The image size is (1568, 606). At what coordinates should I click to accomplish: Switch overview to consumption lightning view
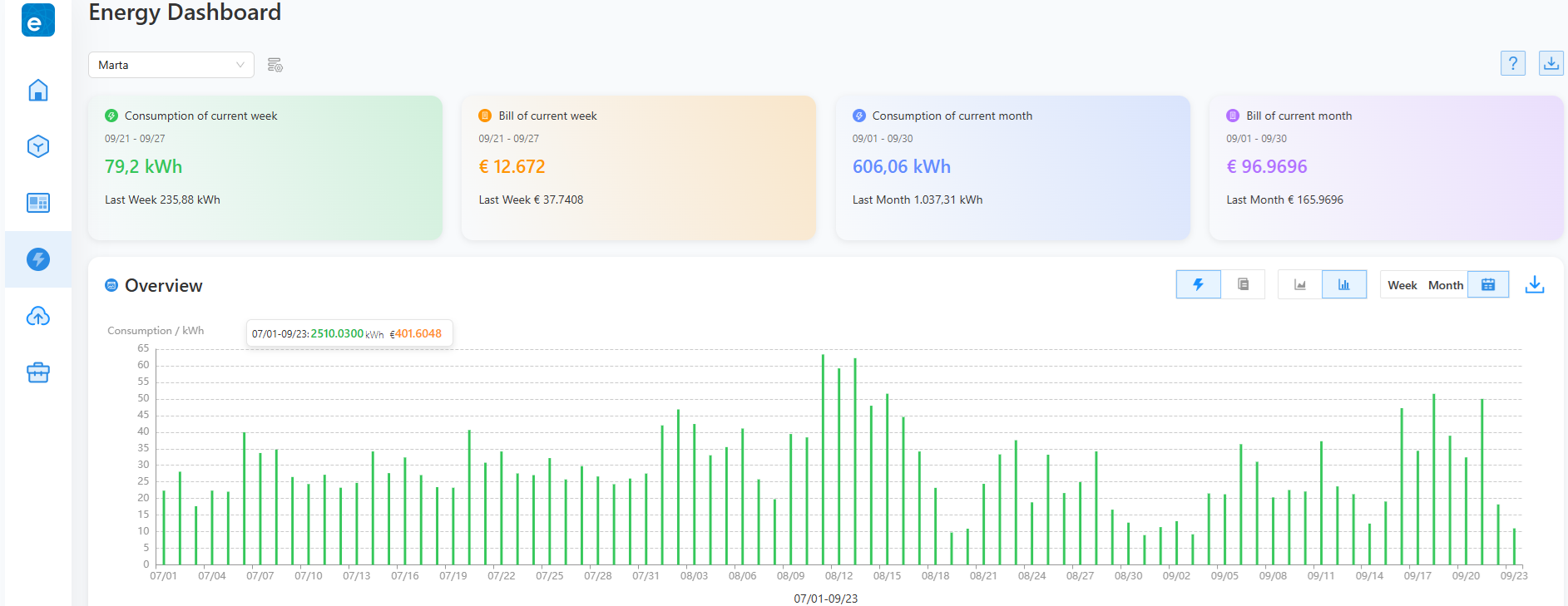[x=1199, y=284]
